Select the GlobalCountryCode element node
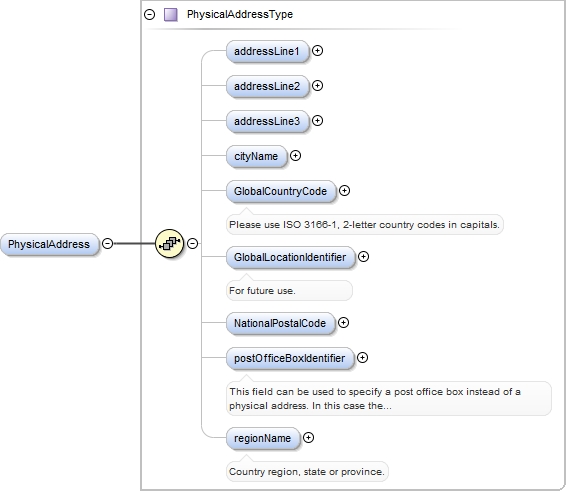Image resolution: width=567 pixels, height=492 pixels. 281,191
